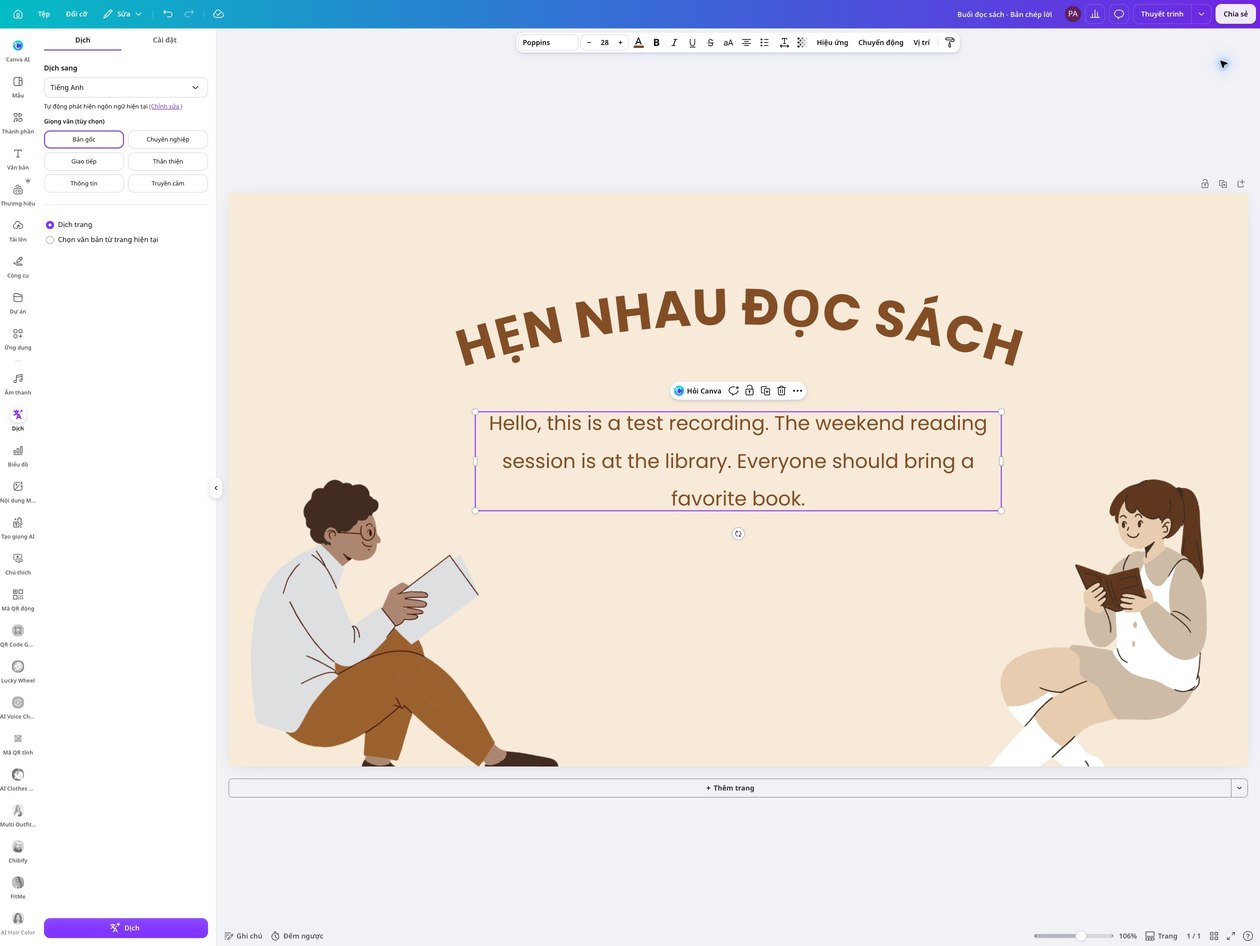Choose the Bản gốc tone
1260x946 pixels.
(x=84, y=139)
